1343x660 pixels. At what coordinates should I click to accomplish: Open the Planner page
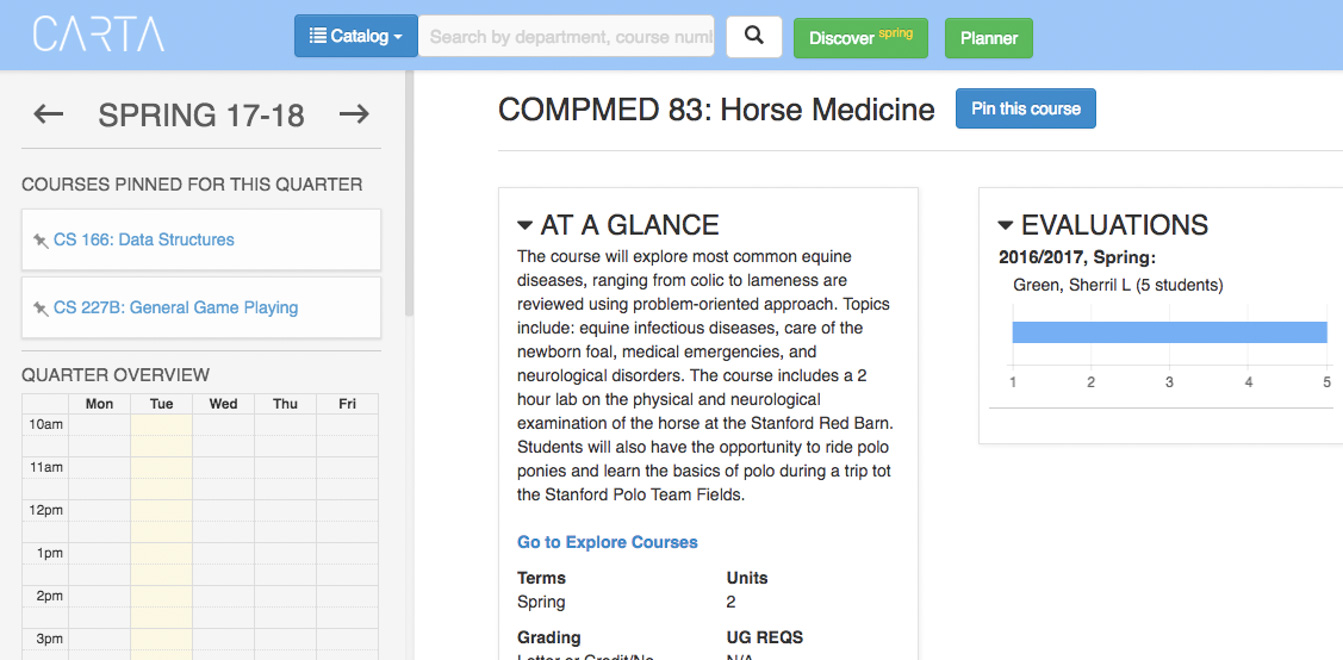(988, 38)
